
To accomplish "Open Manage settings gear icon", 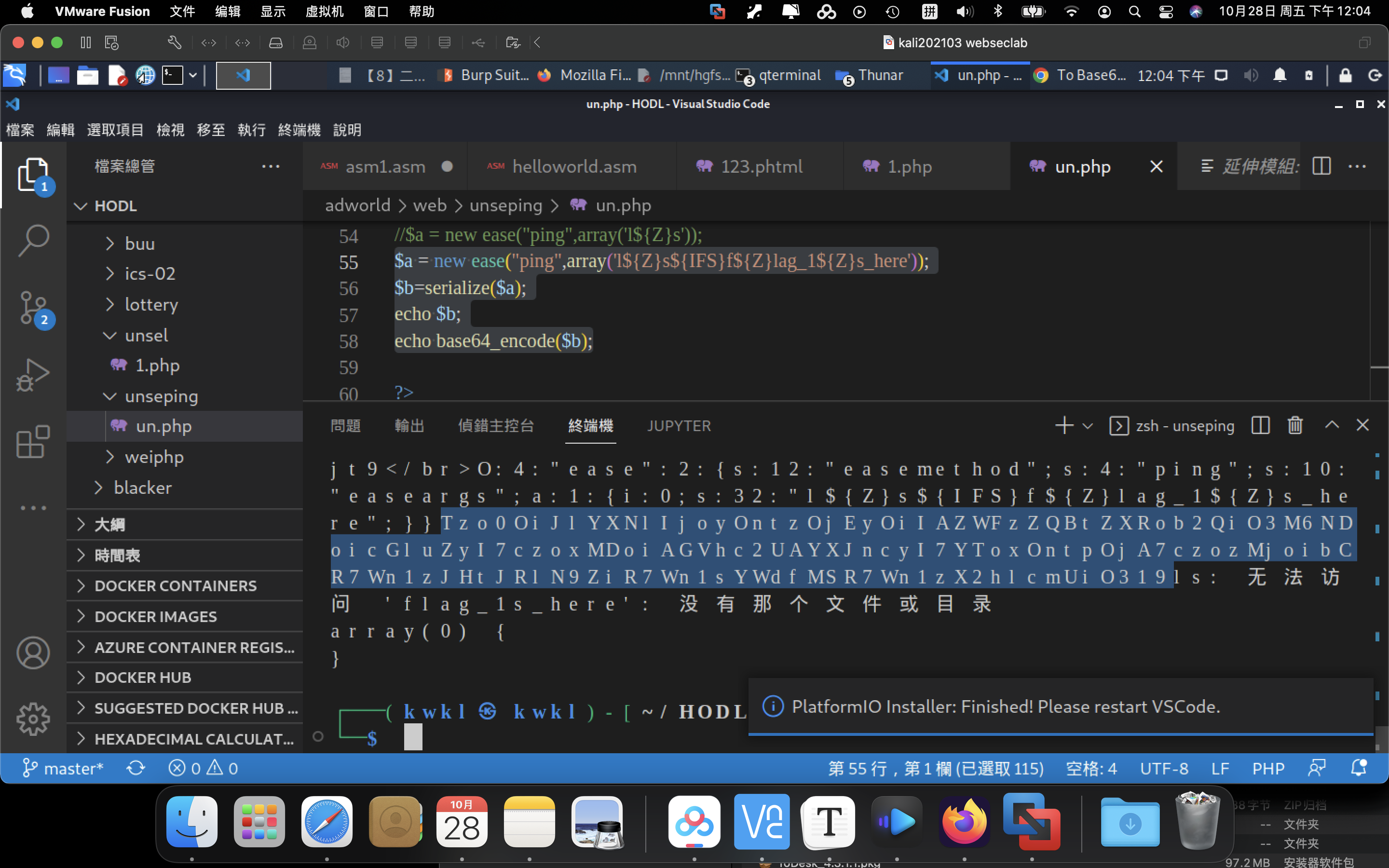I will 33,719.
